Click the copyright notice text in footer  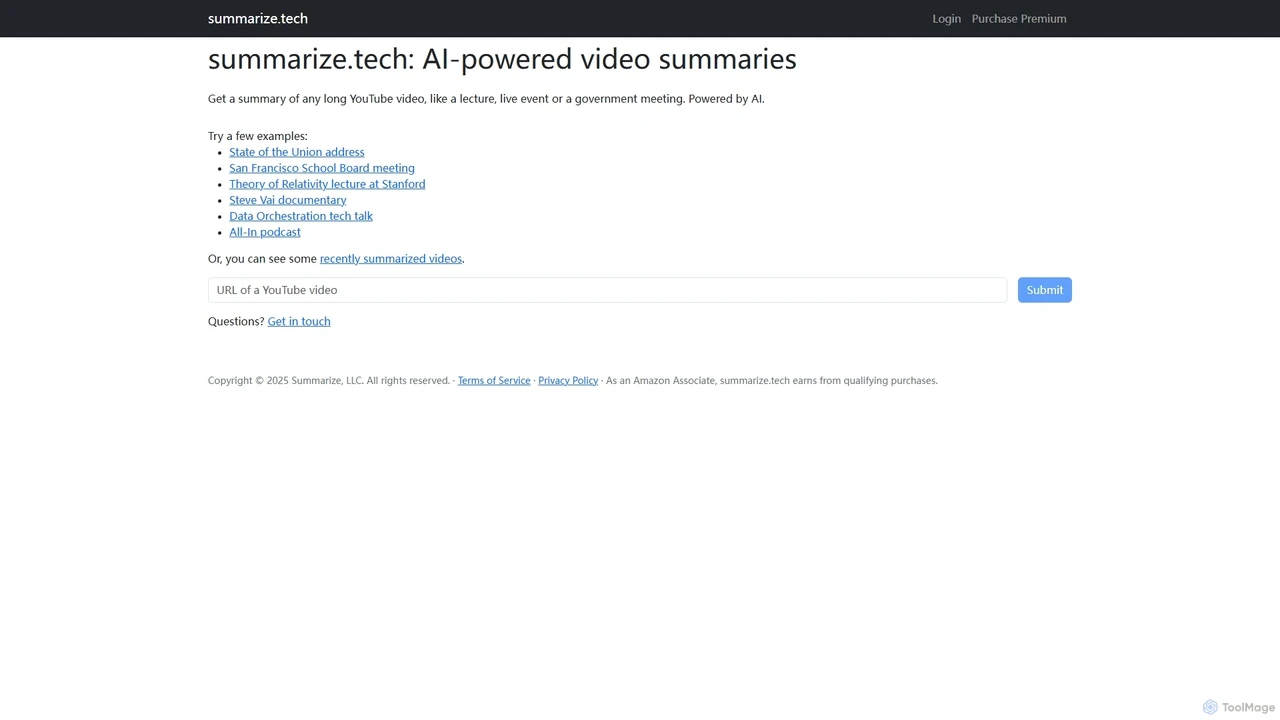tap(329, 380)
